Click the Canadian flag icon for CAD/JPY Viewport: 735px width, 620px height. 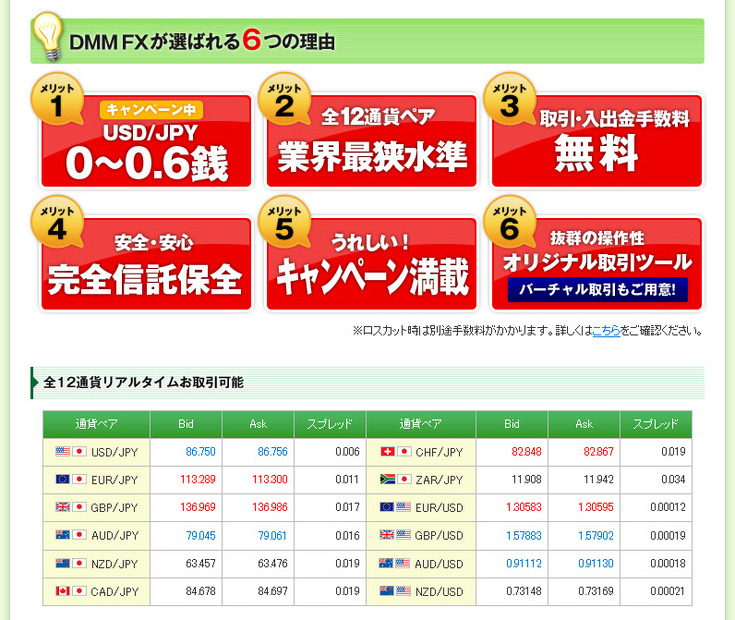(x=62, y=592)
